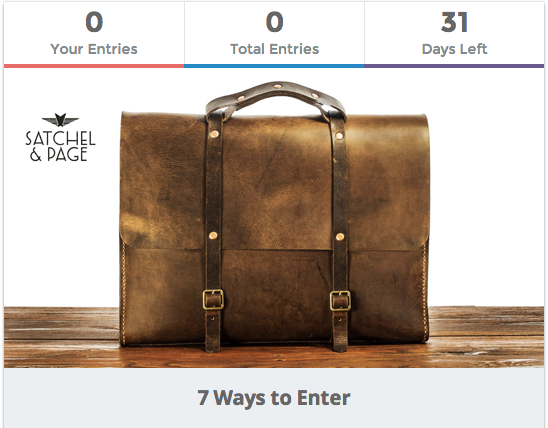Screen dimensions: 548x428
Task: Click the leather bag's top handle
Action: coord(276,99)
